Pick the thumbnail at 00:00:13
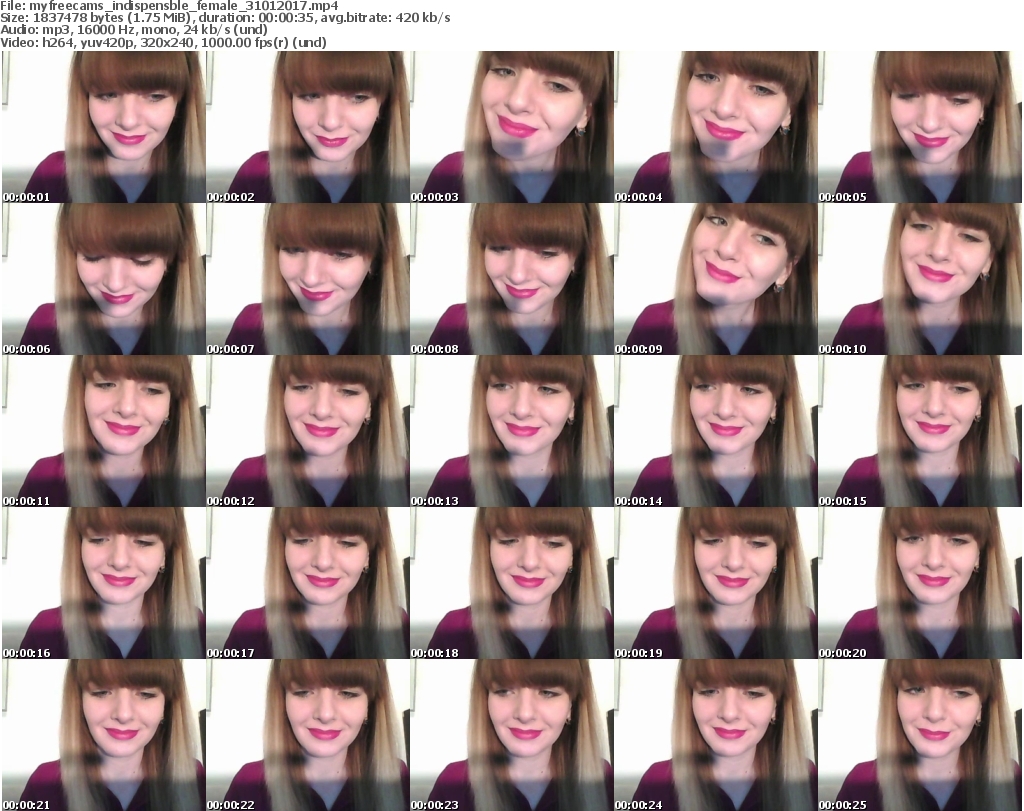This screenshot has width=1024, height=811. (x=511, y=431)
